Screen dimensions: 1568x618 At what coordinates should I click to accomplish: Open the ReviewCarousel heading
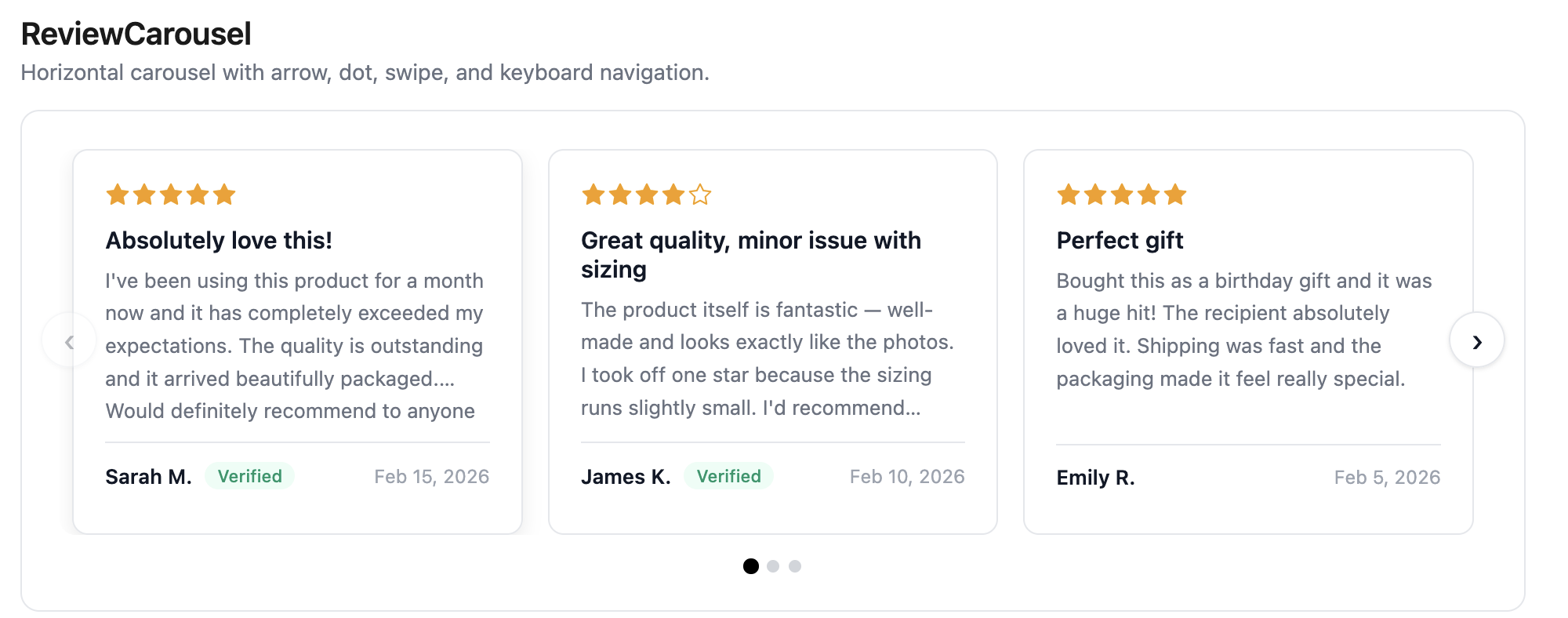tap(136, 33)
